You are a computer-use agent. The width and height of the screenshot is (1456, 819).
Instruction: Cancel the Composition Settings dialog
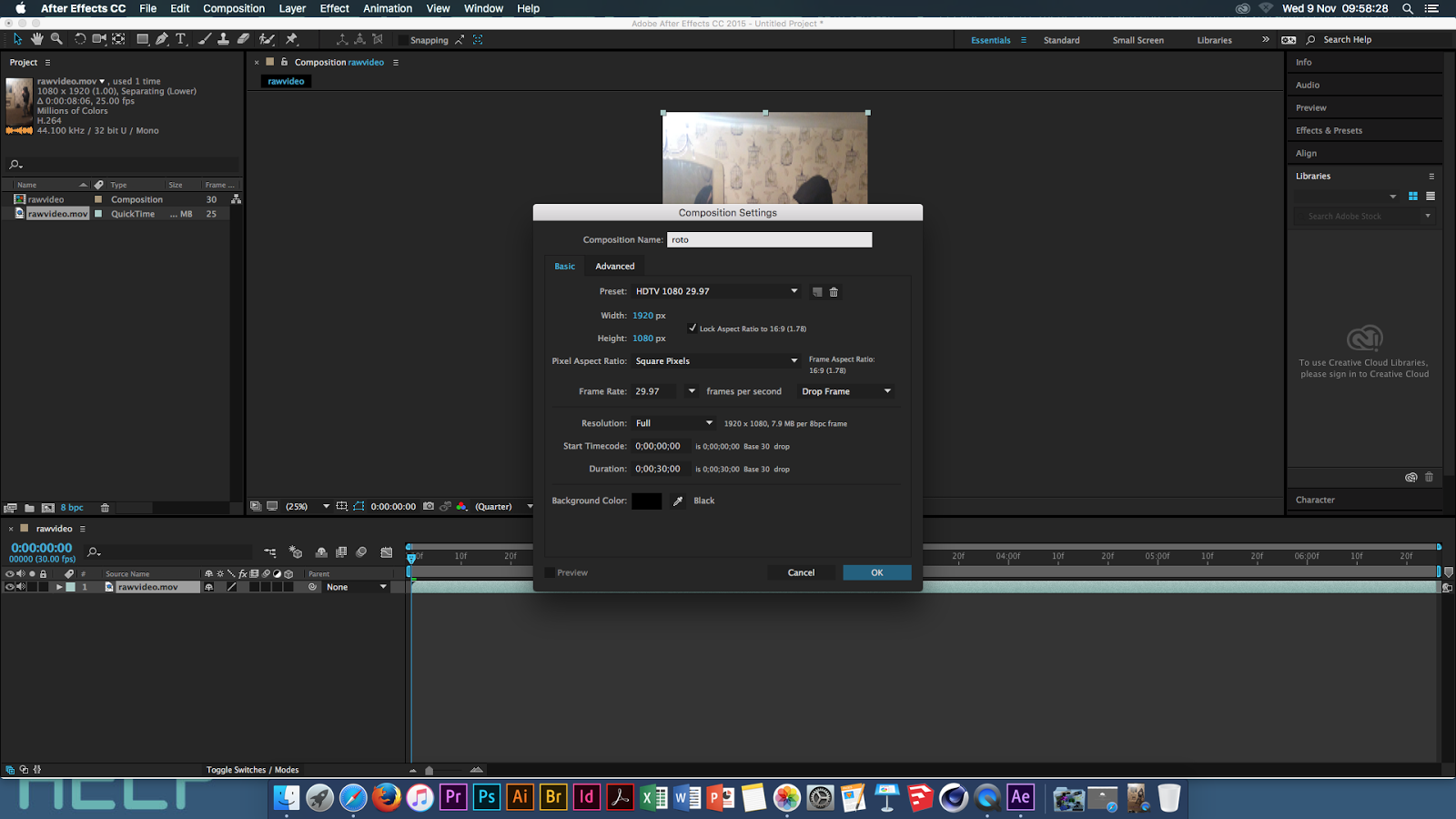pos(801,572)
